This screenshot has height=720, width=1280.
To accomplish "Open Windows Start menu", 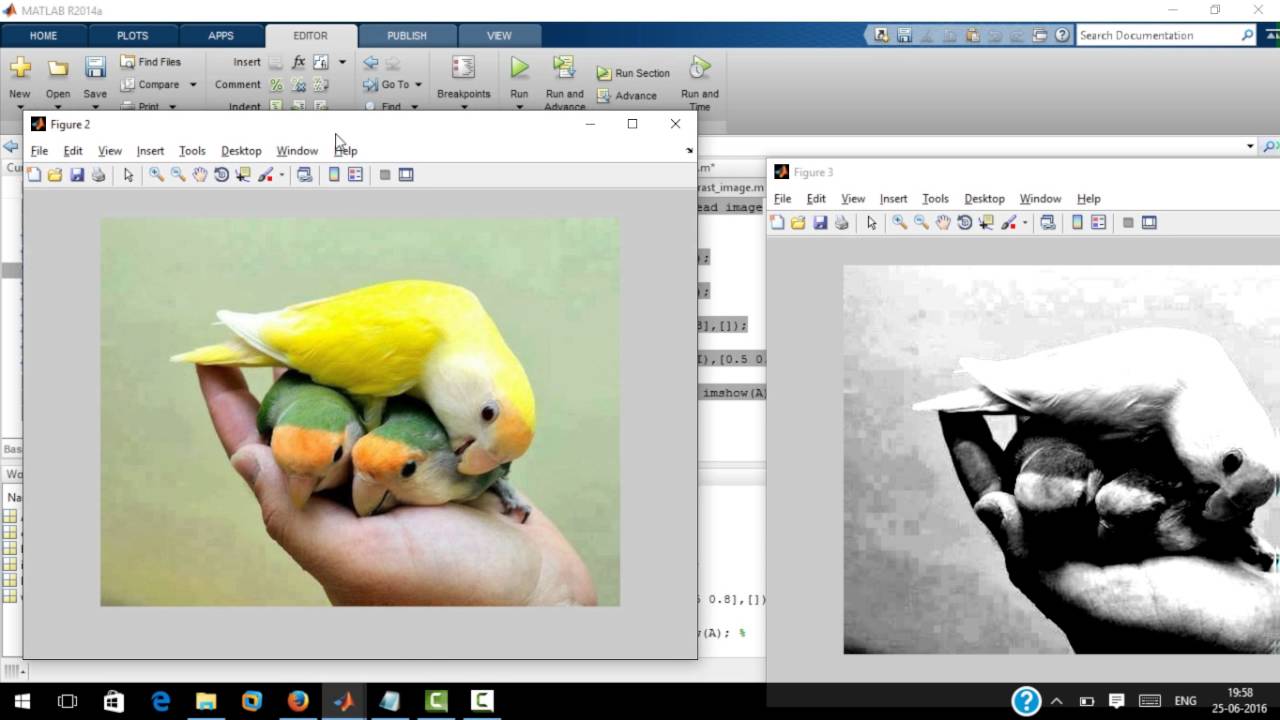I will (x=22, y=701).
